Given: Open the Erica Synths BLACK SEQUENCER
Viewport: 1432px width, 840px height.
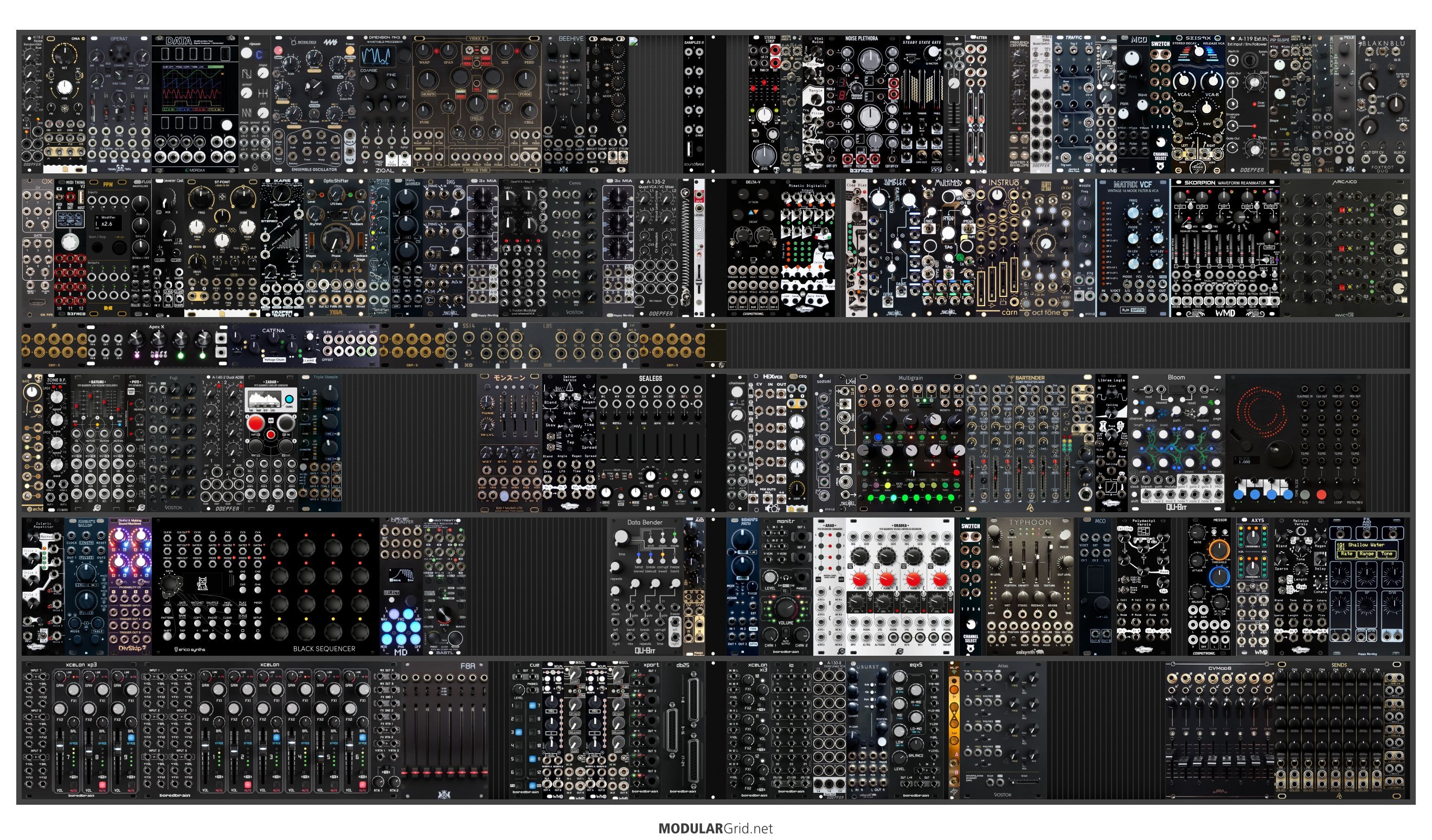Looking at the screenshot, I should [x=265, y=586].
